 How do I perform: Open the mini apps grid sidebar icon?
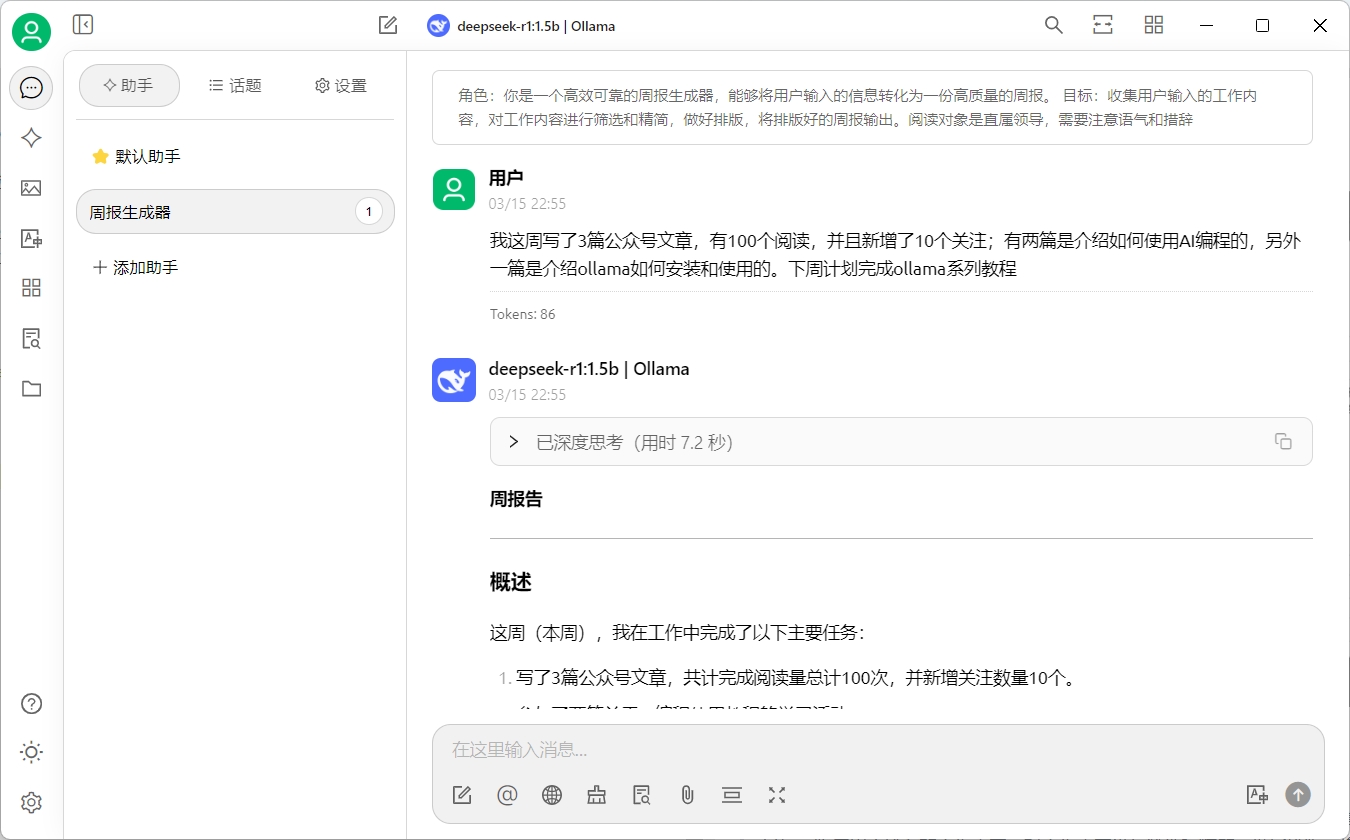[31, 288]
